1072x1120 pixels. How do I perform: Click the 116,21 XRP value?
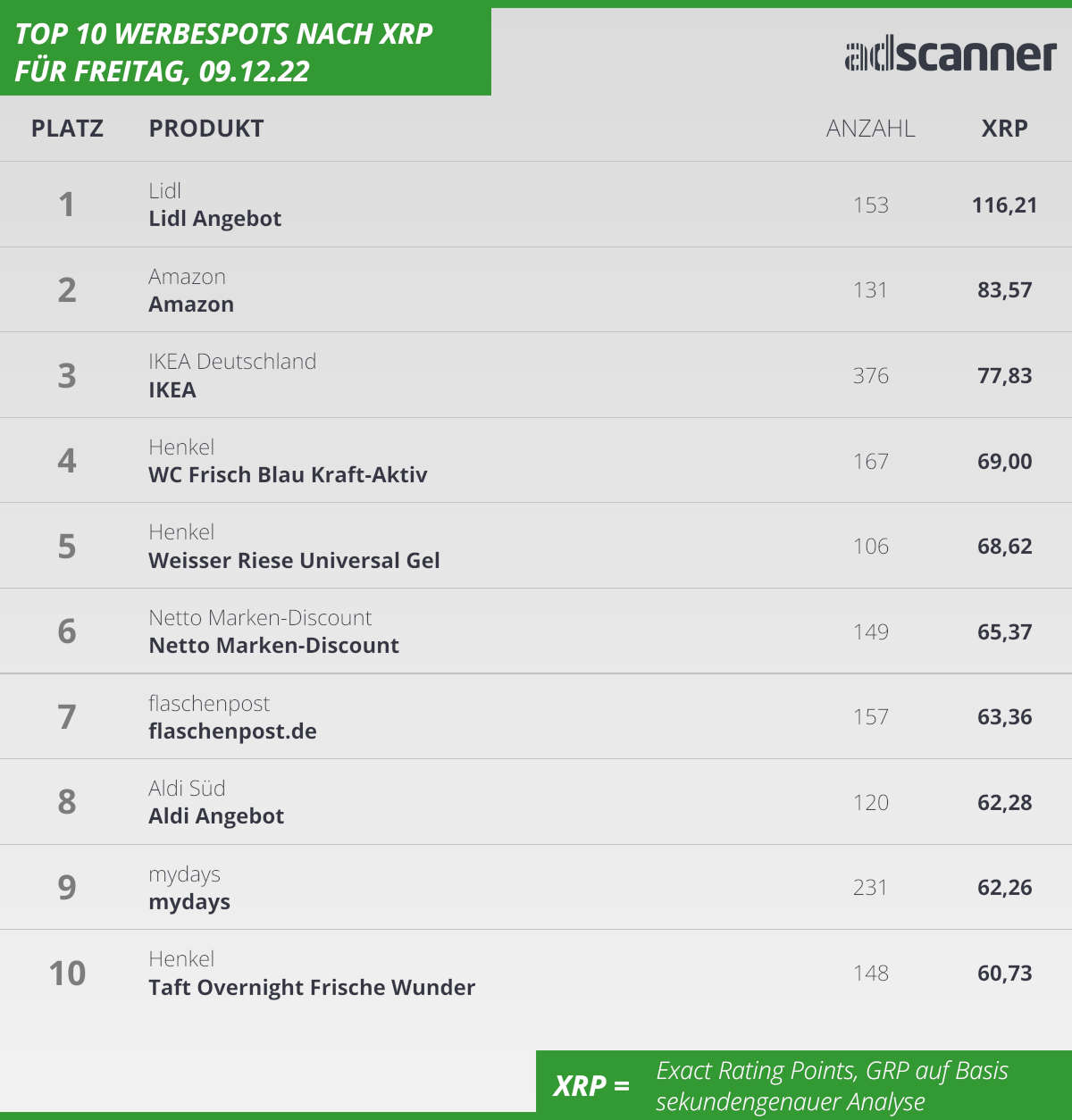tap(1004, 205)
